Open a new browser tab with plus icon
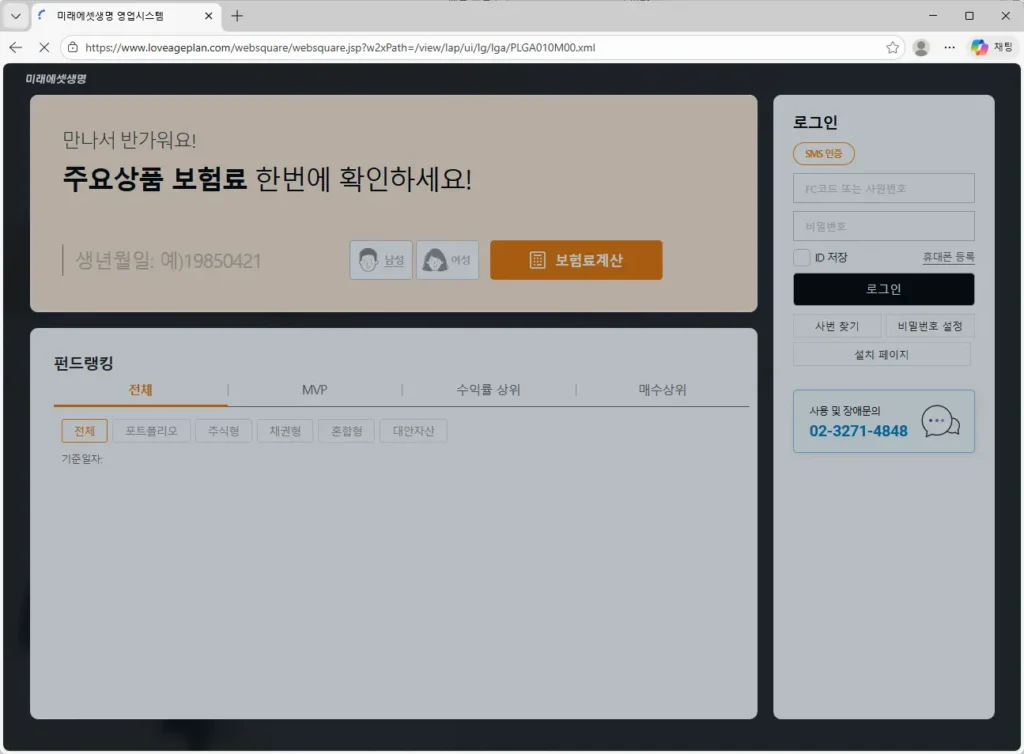1024x754 pixels. (x=237, y=16)
